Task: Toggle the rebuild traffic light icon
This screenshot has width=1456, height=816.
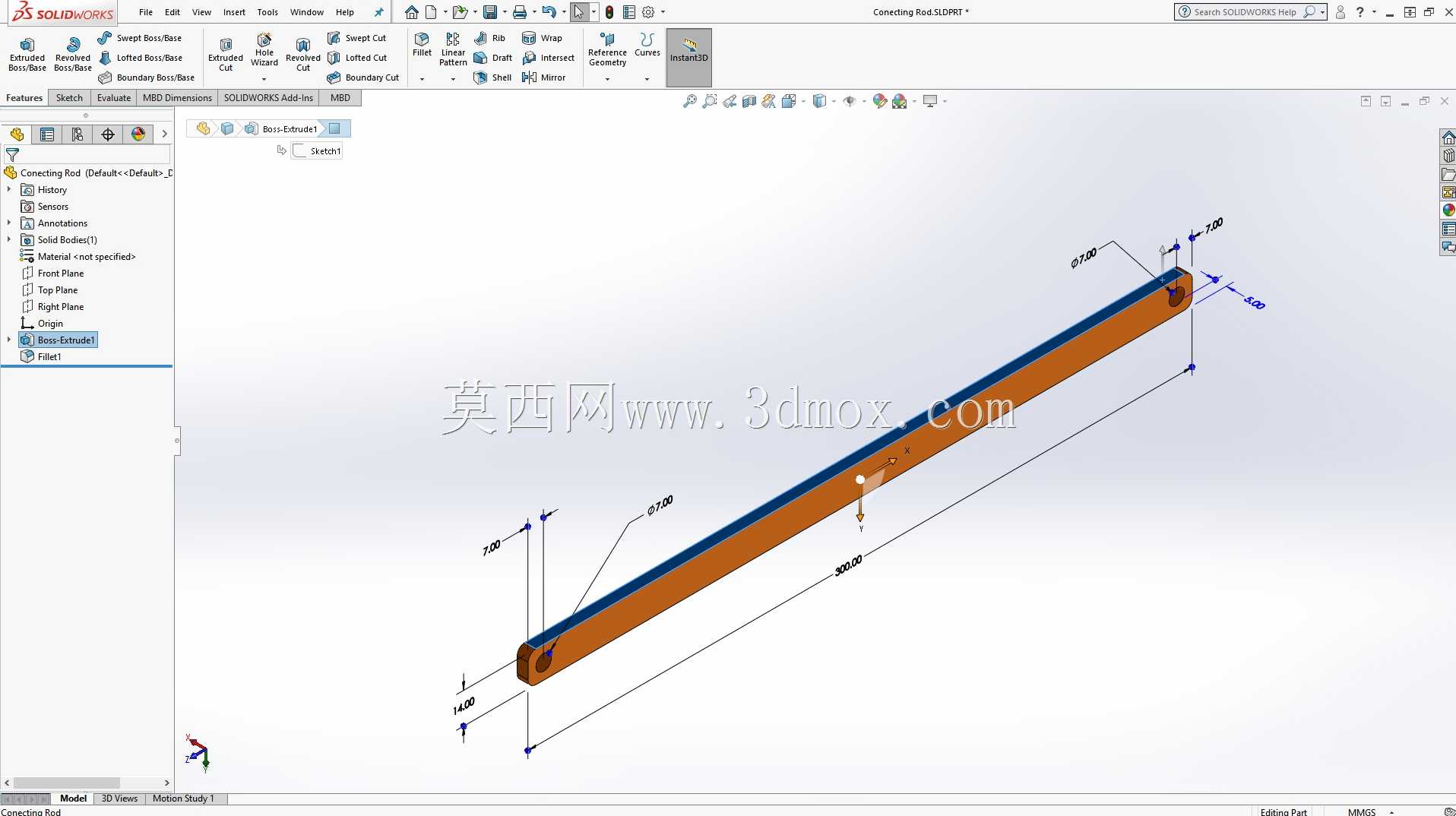Action: coord(609,12)
